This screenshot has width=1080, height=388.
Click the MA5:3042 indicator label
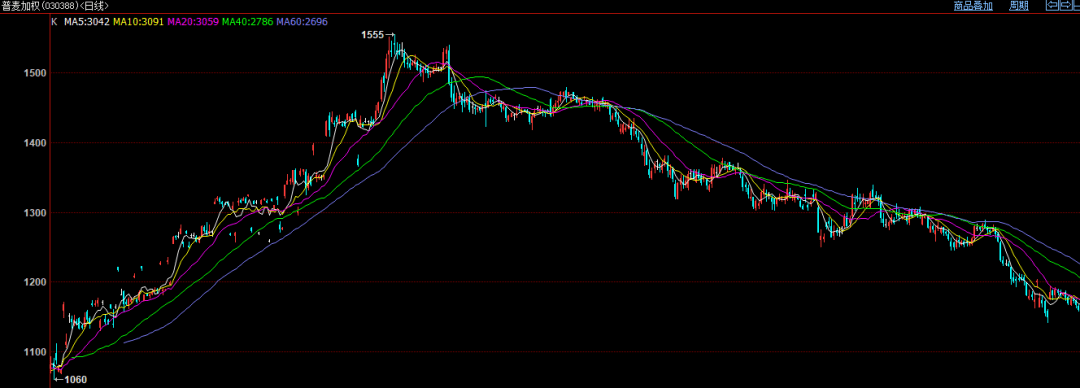point(87,21)
